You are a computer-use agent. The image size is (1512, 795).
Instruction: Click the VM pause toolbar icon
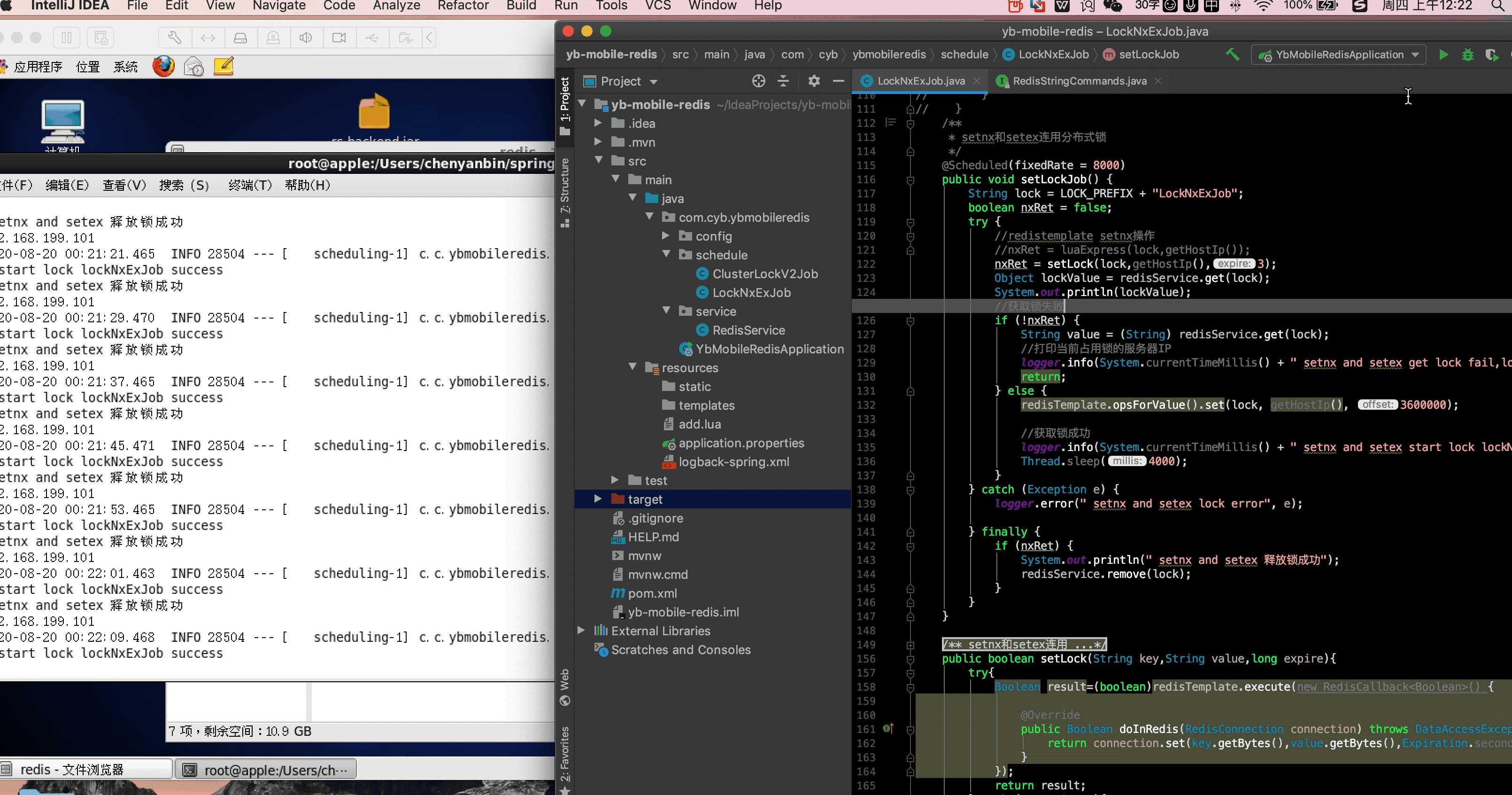[x=66, y=38]
